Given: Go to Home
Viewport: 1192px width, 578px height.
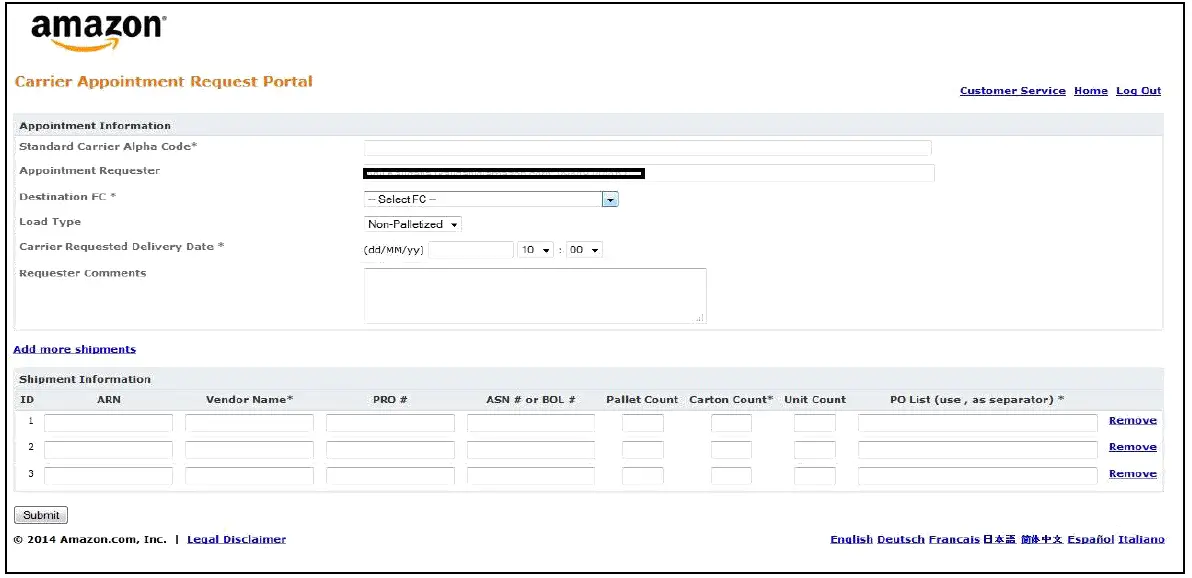Looking at the screenshot, I should pyautogui.click(x=1090, y=90).
